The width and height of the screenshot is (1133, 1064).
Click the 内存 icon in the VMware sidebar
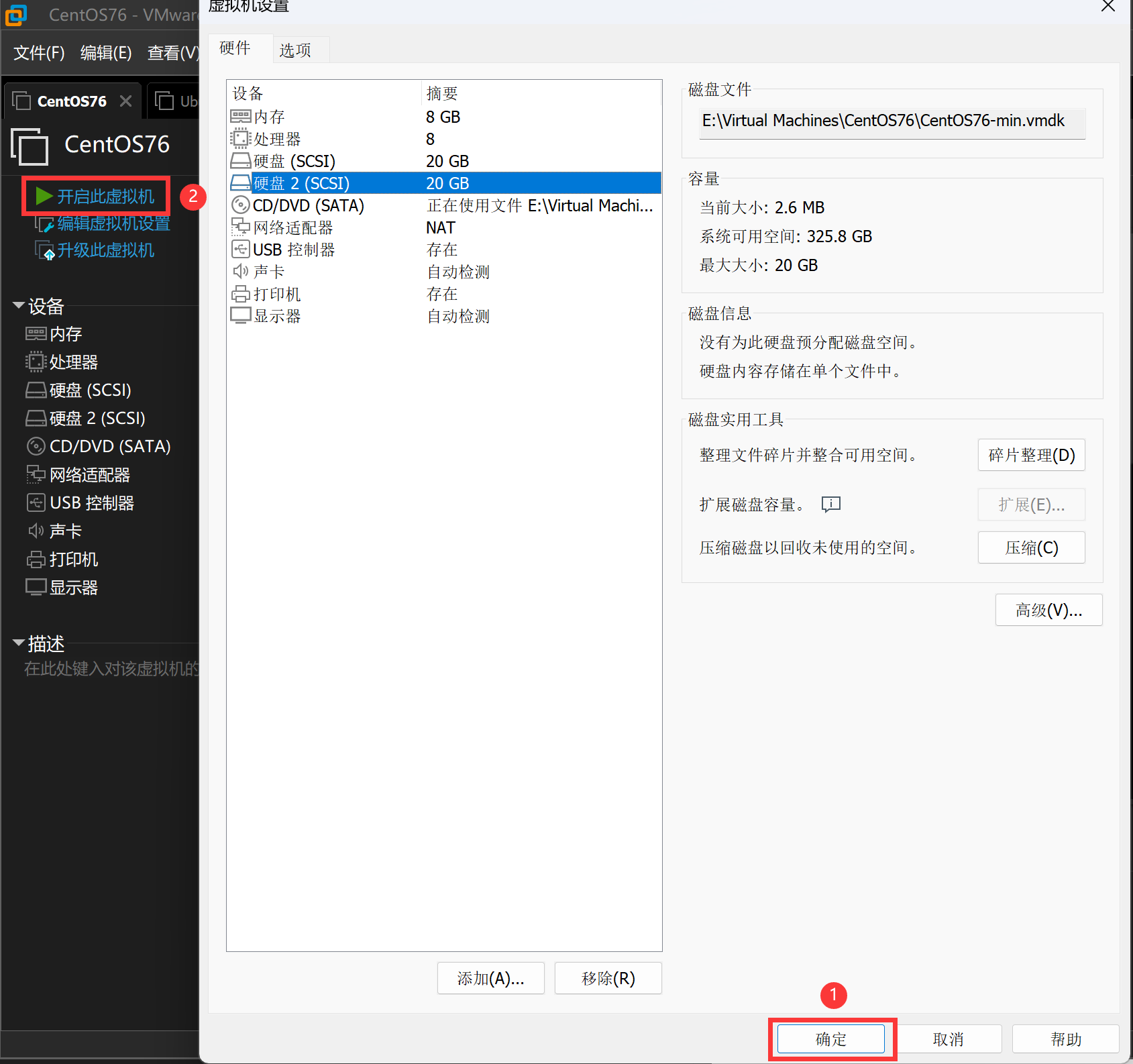click(36, 334)
